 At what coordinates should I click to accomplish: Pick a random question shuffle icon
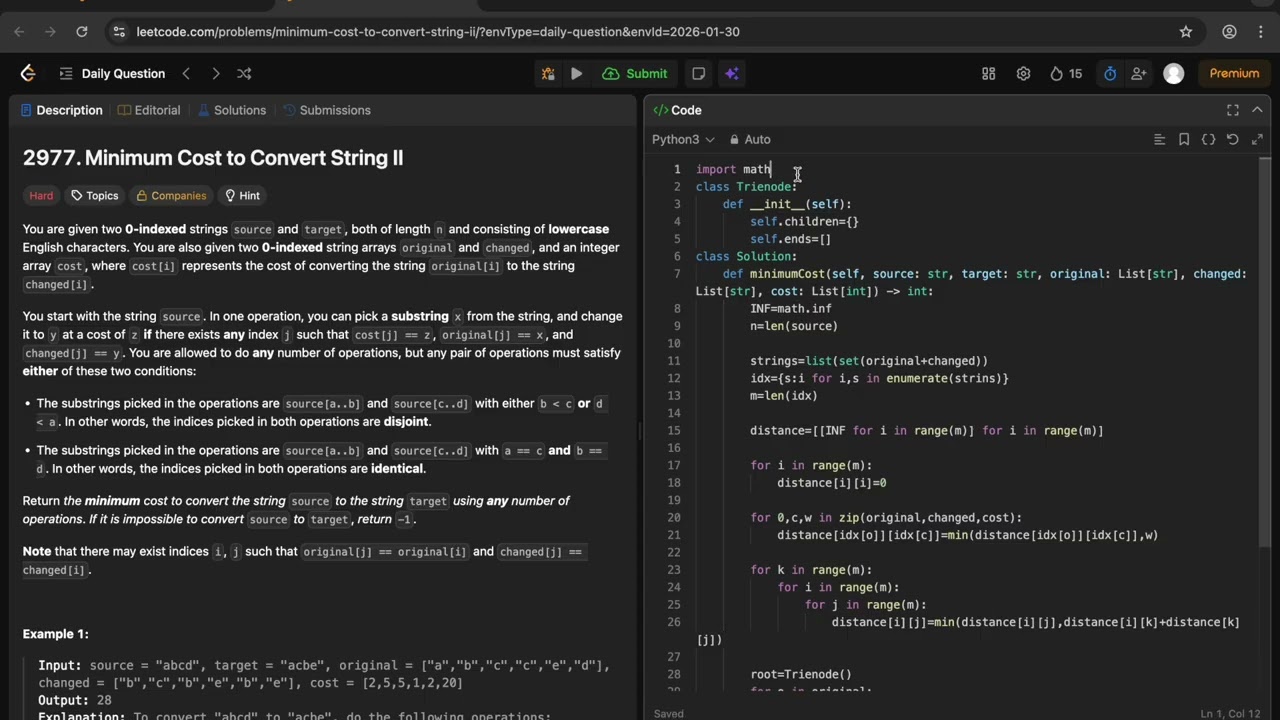pos(244,73)
